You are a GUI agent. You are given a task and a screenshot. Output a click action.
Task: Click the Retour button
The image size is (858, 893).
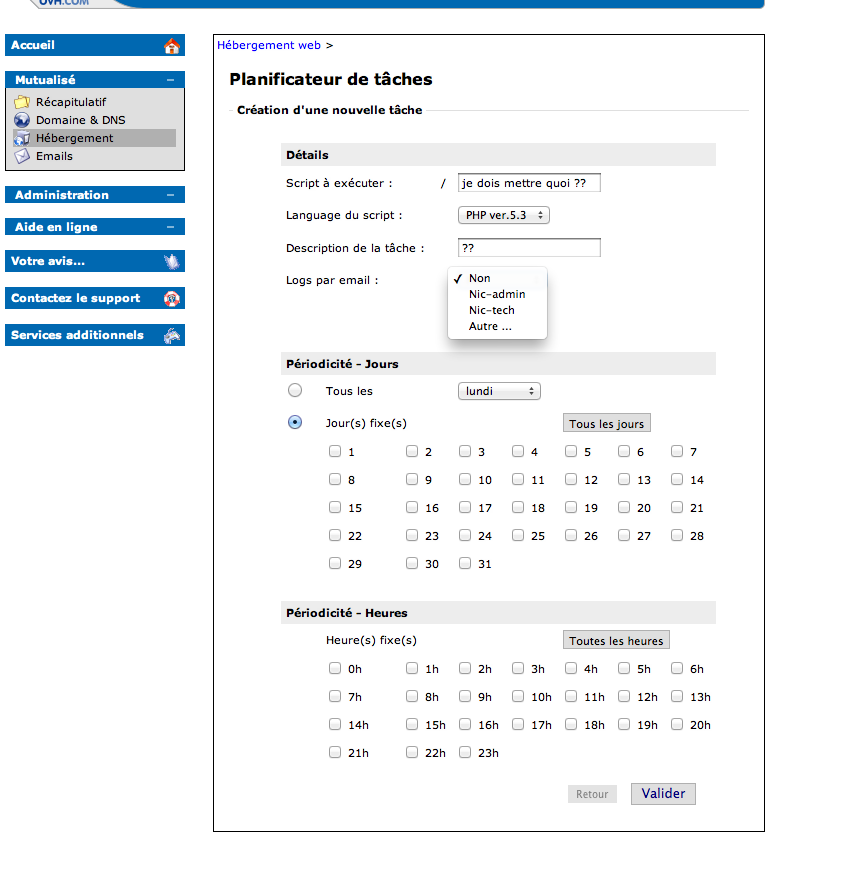tap(592, 794)
